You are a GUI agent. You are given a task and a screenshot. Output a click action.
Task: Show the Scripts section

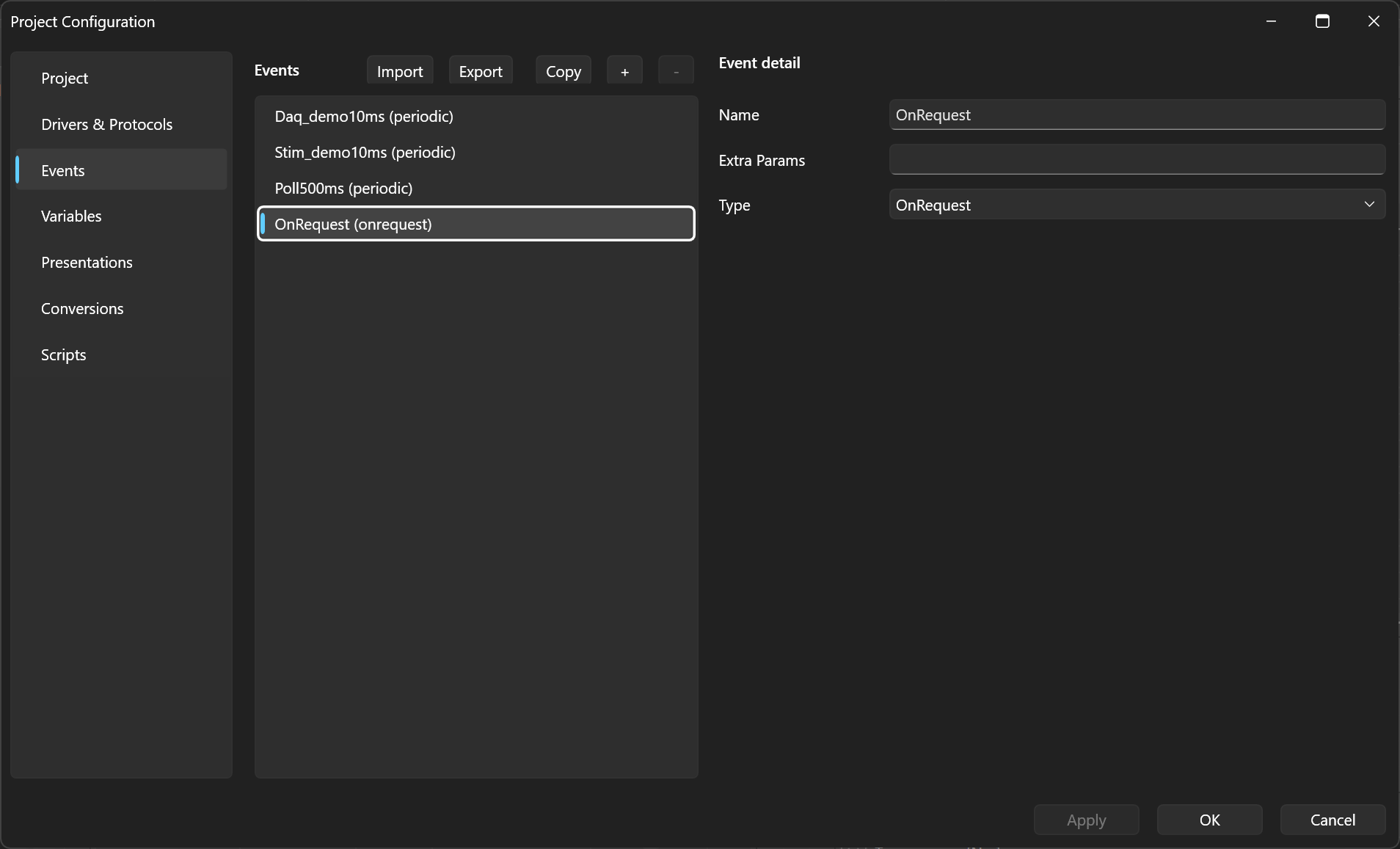coord(121,355)
